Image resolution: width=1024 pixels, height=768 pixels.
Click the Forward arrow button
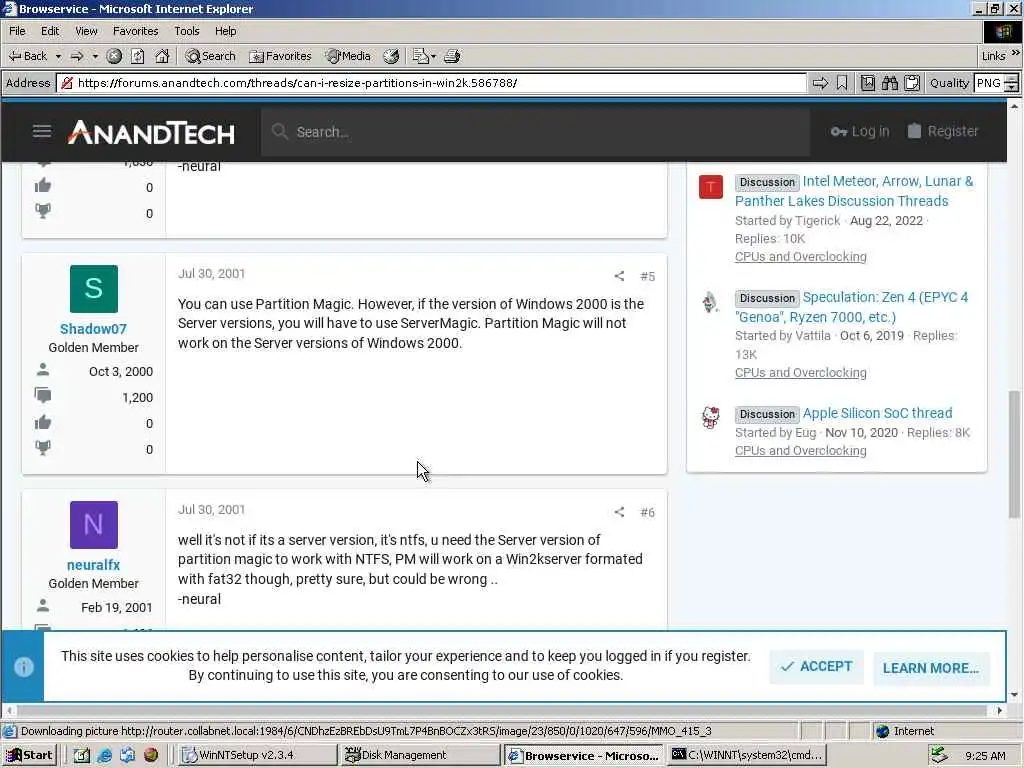point(77,56)
